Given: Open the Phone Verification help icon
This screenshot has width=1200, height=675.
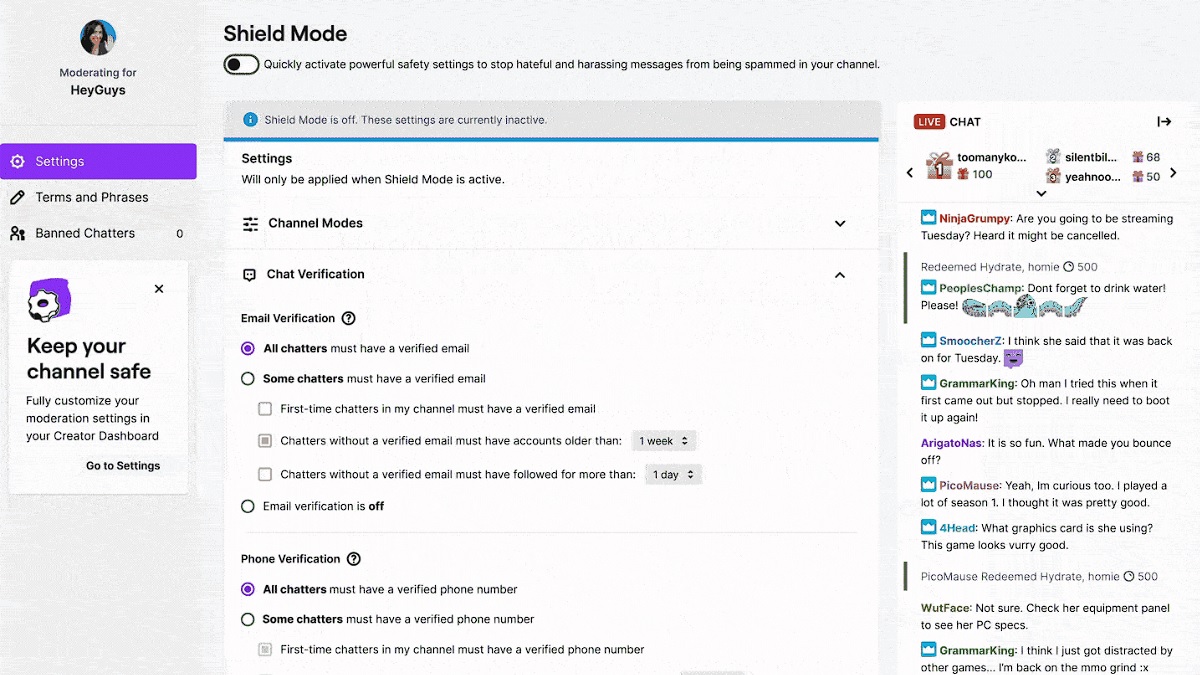Looking at the screenshot, I should click(355, 559).
